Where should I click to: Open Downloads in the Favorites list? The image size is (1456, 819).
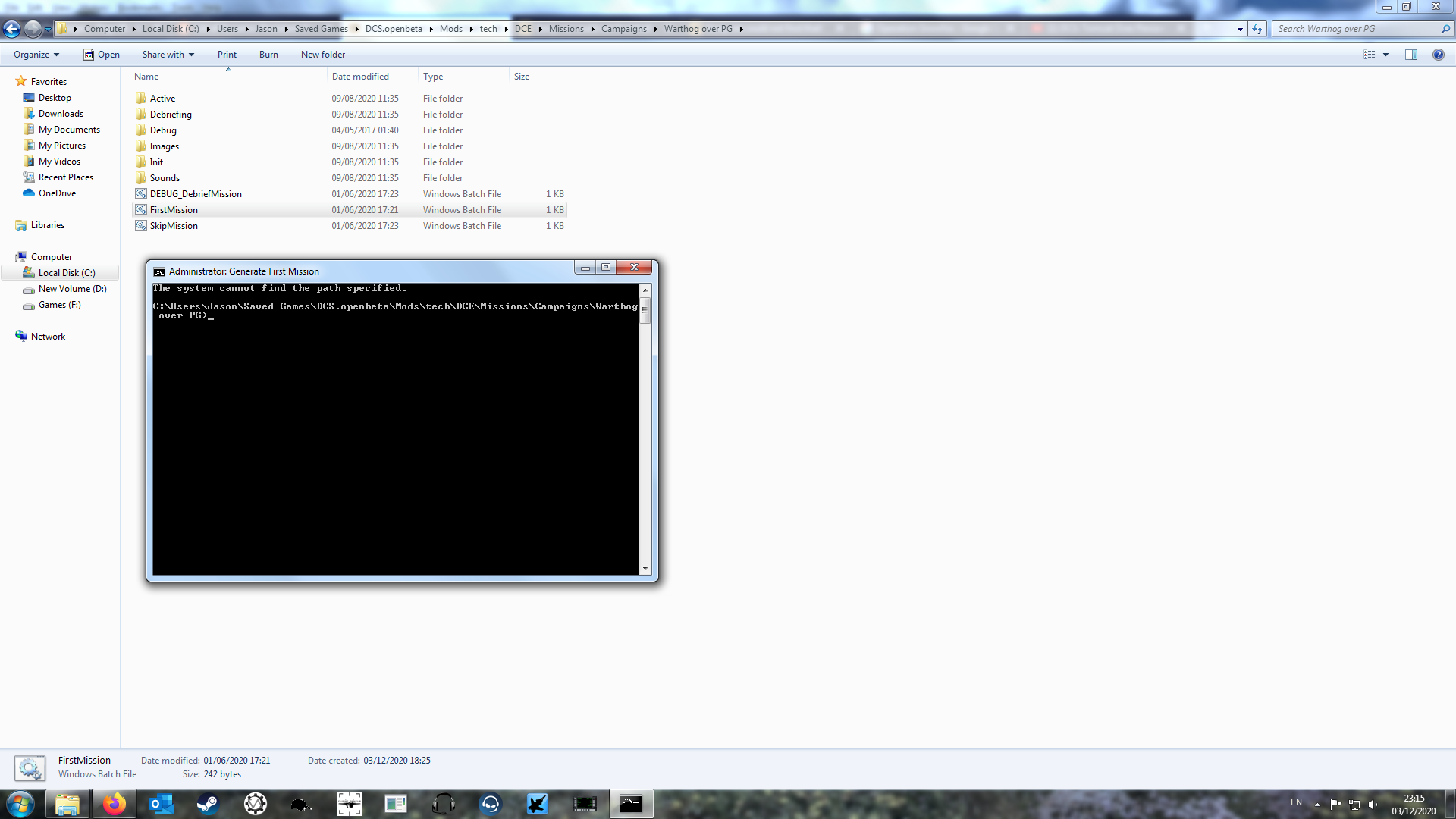[61, 114]
